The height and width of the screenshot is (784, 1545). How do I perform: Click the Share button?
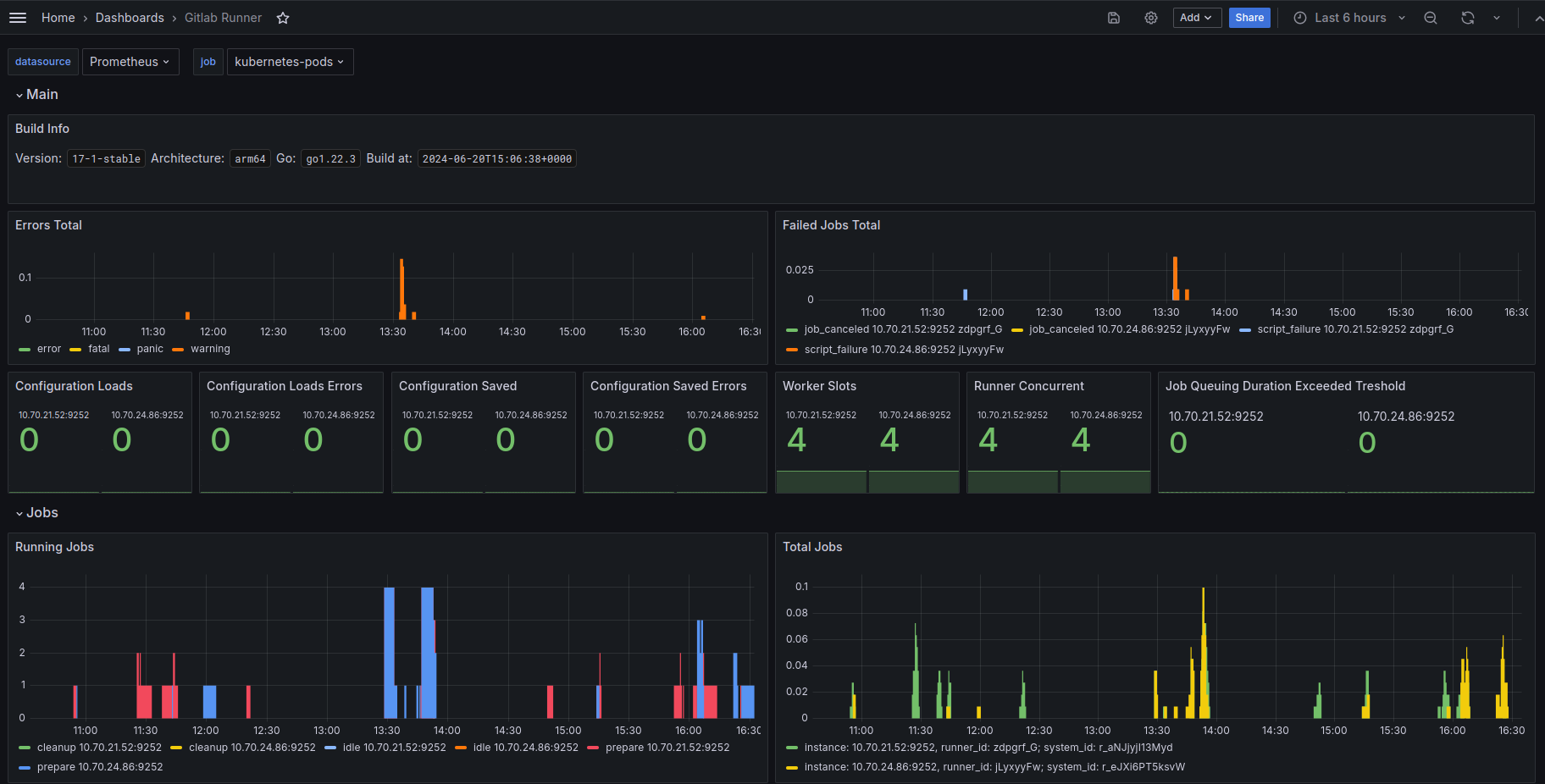tap(1249, 18)
